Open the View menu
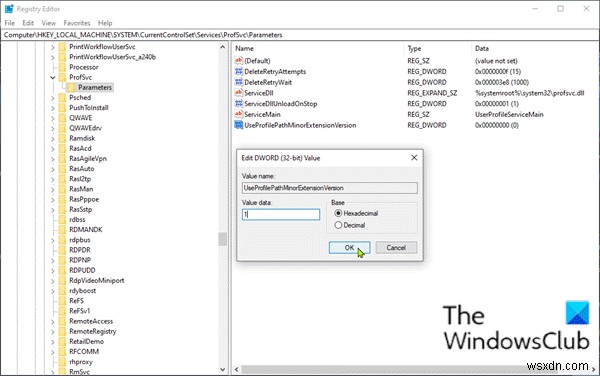The height and width of the screenshot is (376, 600). point(49,23)
